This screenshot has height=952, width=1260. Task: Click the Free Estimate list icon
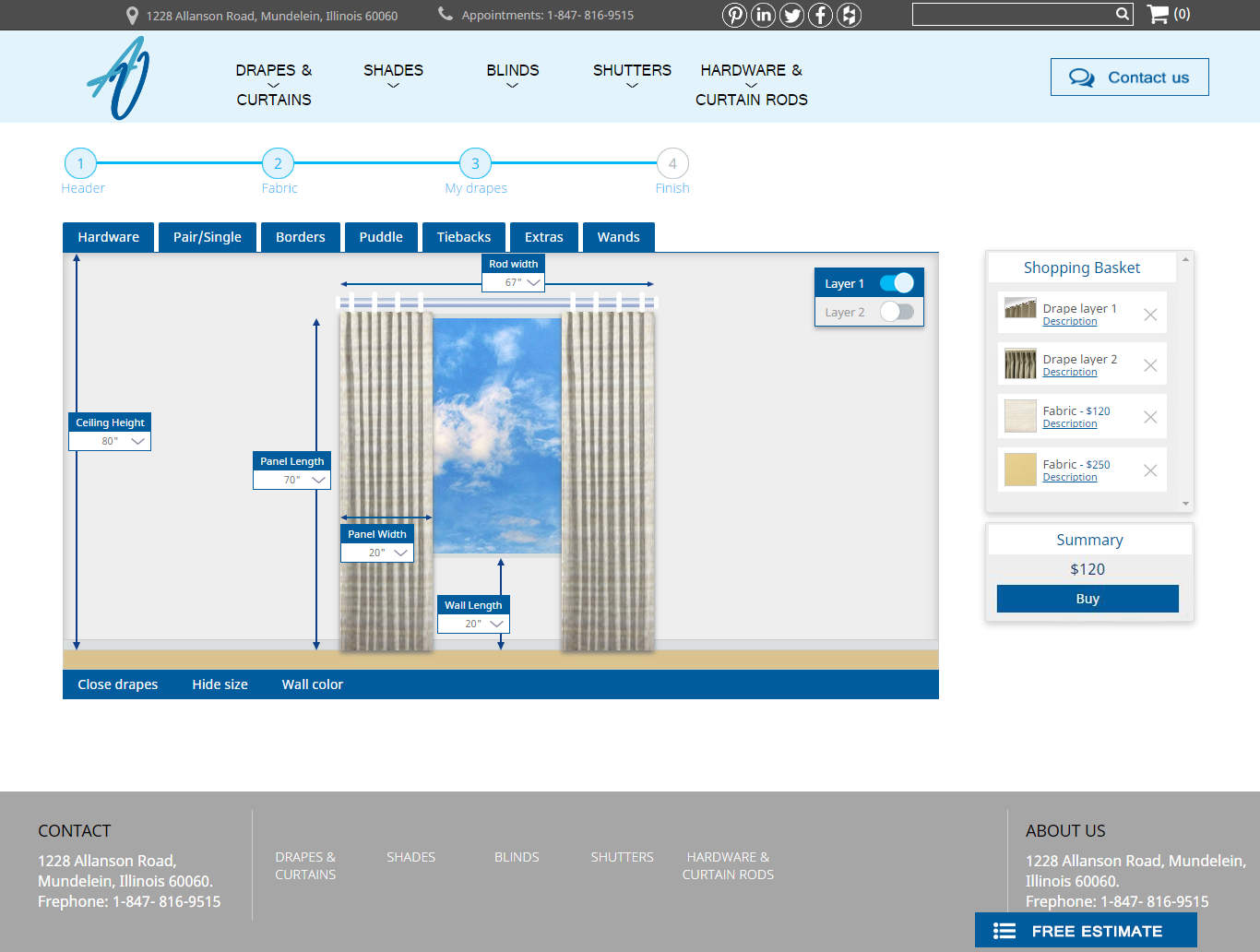[1003, 930]
